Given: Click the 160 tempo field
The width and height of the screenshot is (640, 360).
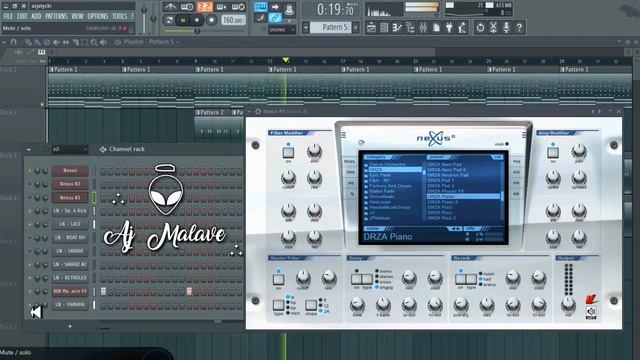Looking at the screenshot, I should [233, 20].
